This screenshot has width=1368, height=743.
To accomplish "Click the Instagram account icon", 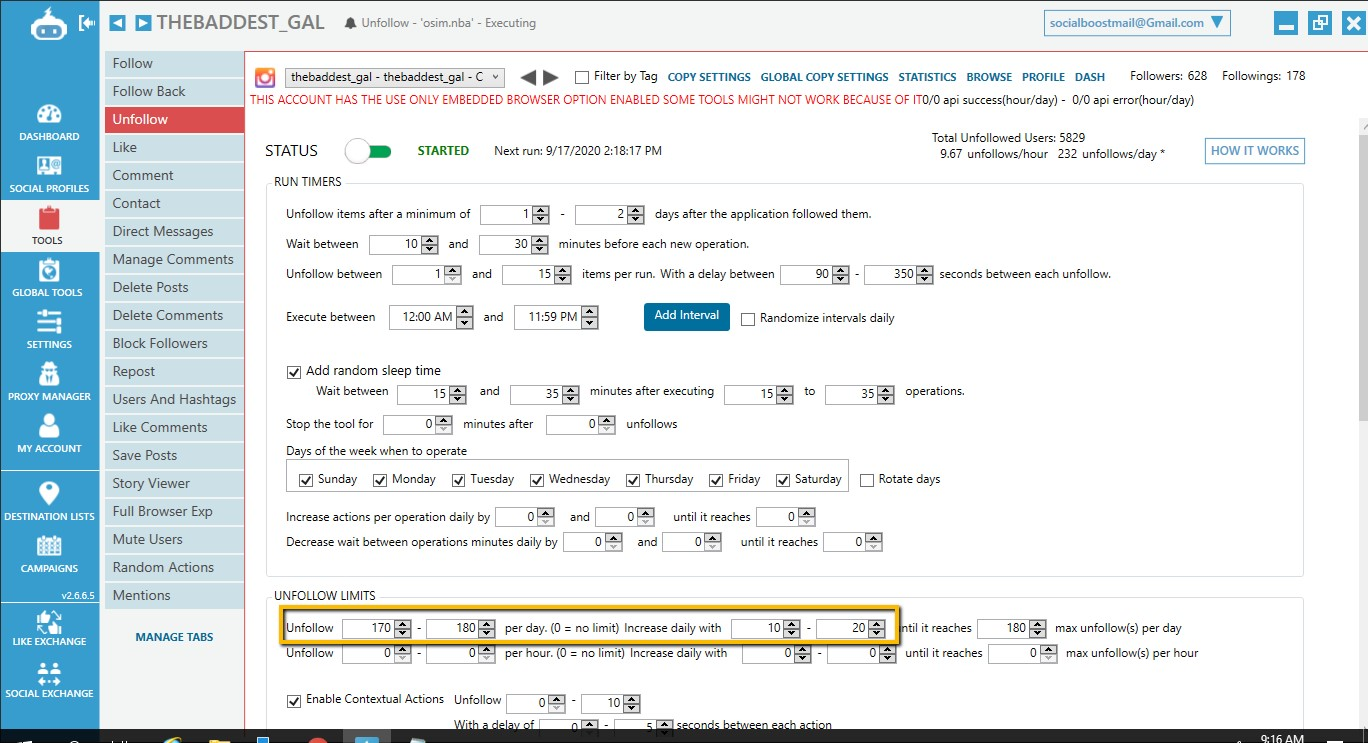I will tap(265, 77).
